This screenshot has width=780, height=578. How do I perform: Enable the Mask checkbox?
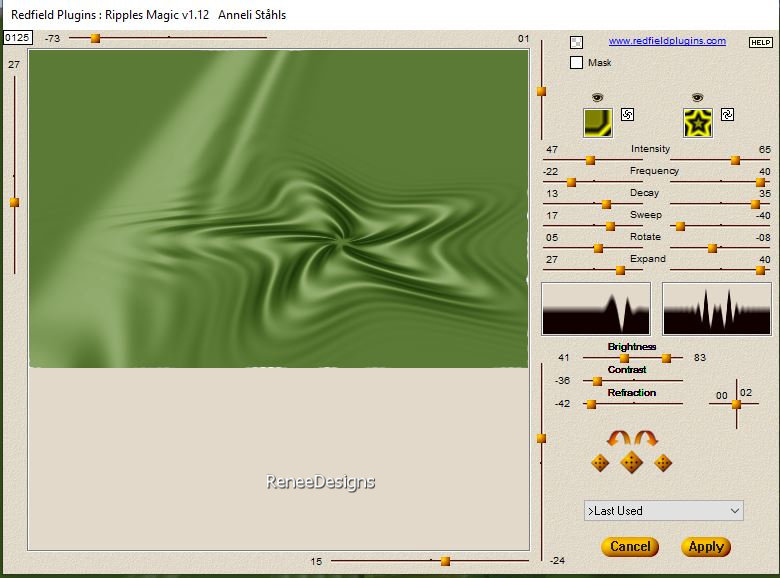coord(576,63)
